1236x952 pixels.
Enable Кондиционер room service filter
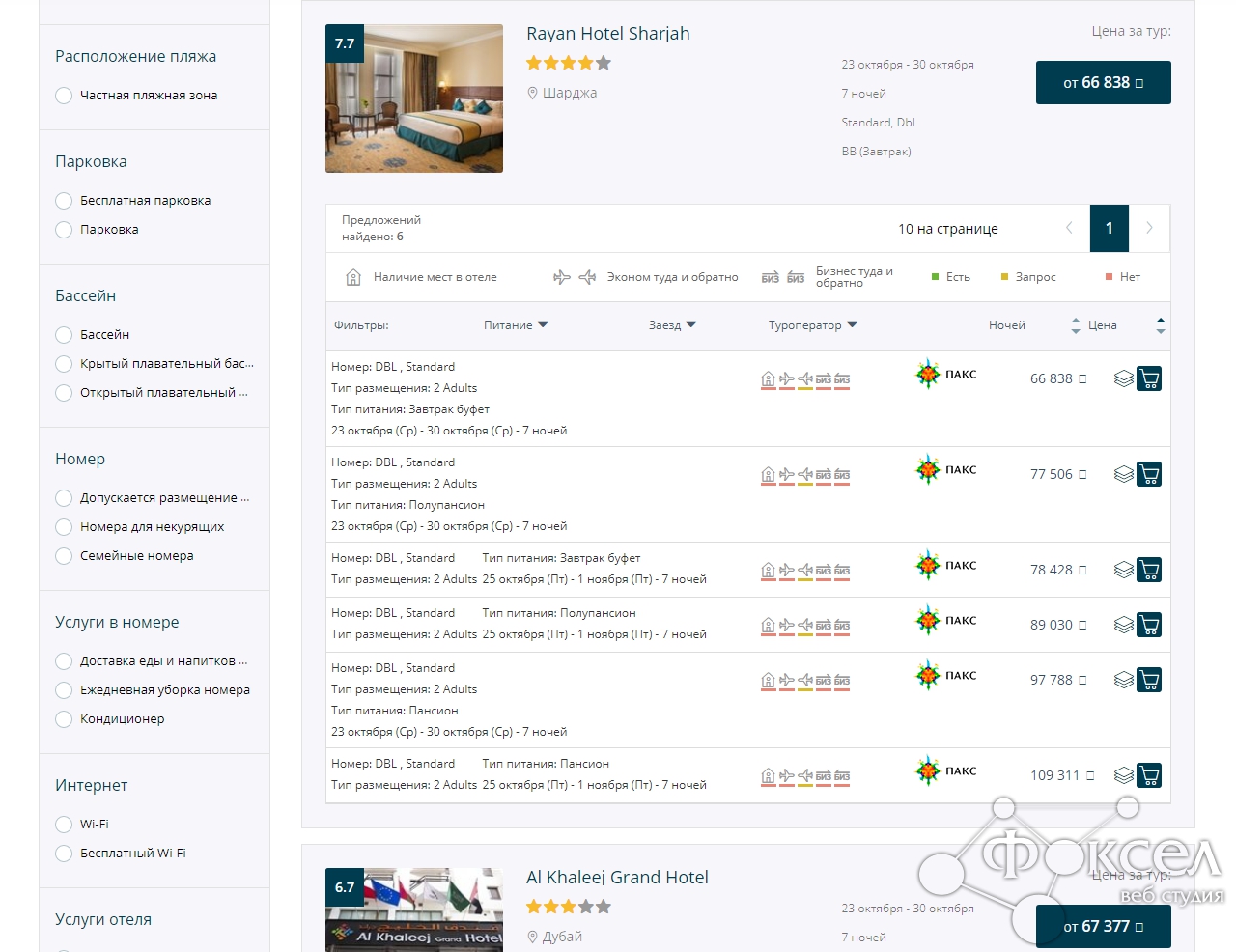pyautogui.click(x=64, y=719)
